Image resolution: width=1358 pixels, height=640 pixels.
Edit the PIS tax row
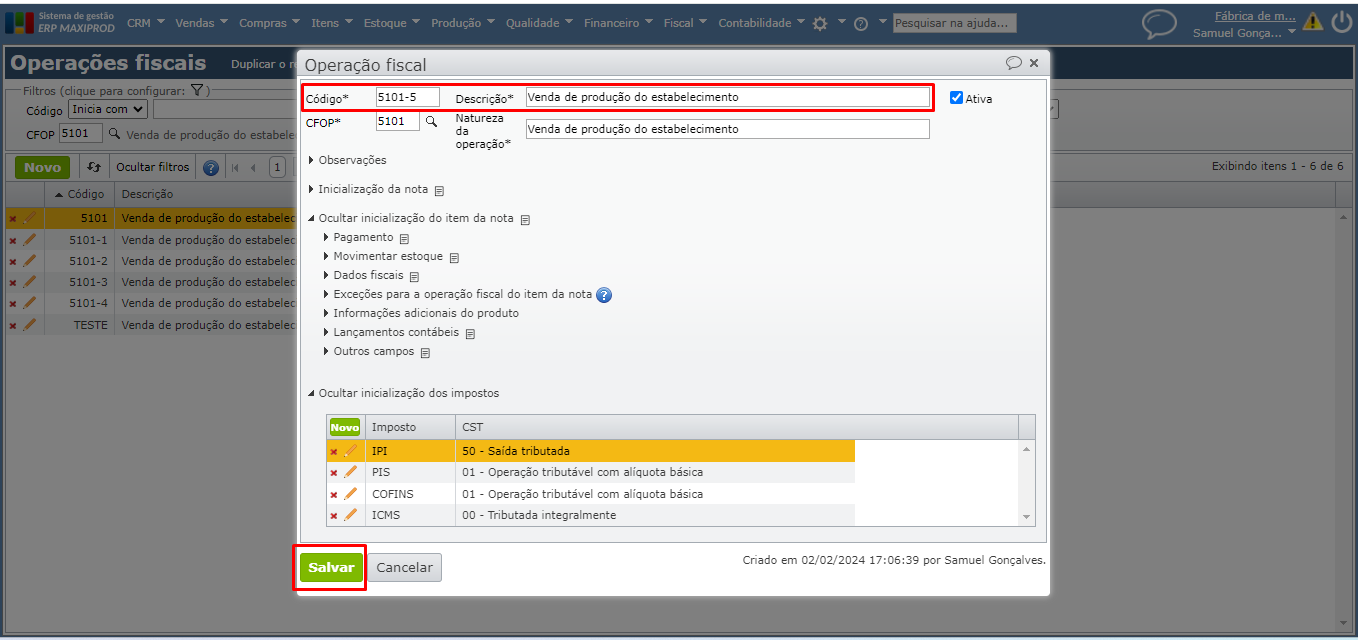pyautogui.click(x=350, y=472)
